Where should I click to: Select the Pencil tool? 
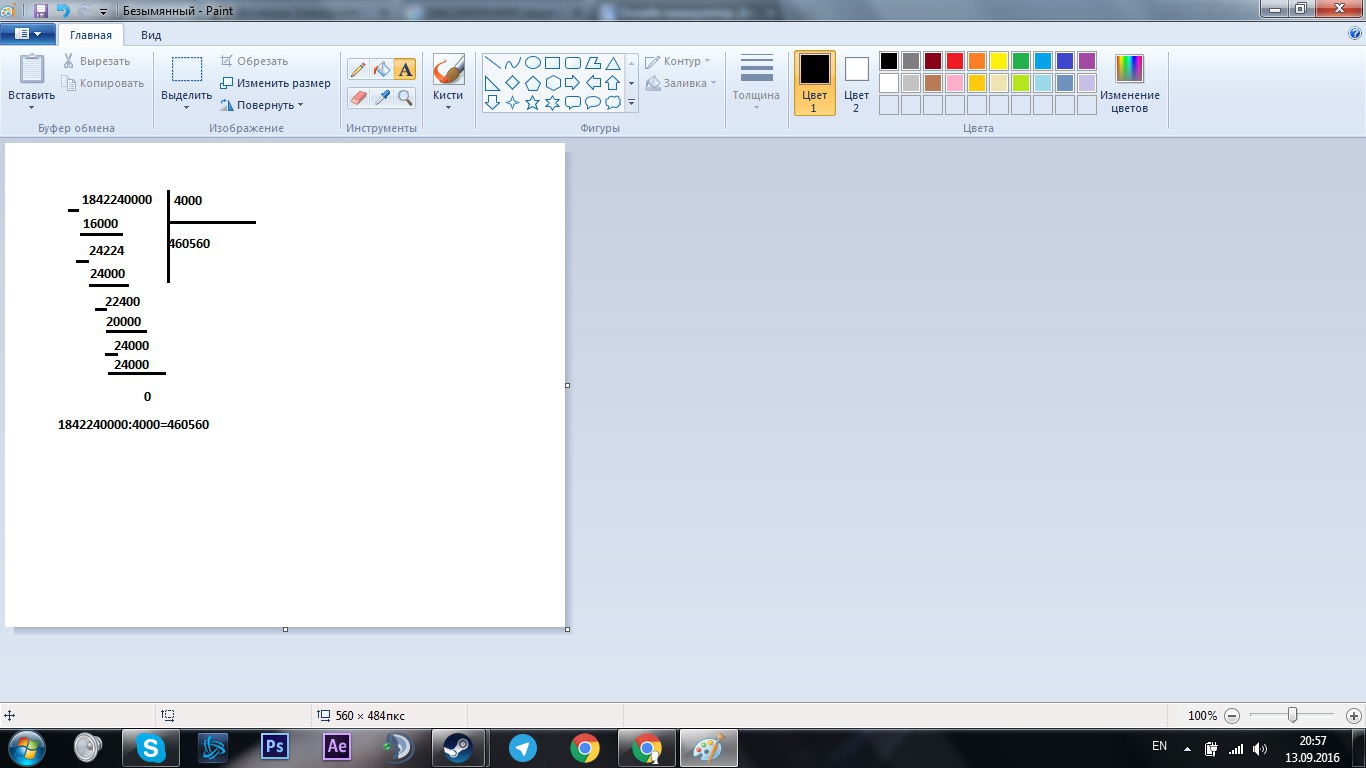point(358,69)
